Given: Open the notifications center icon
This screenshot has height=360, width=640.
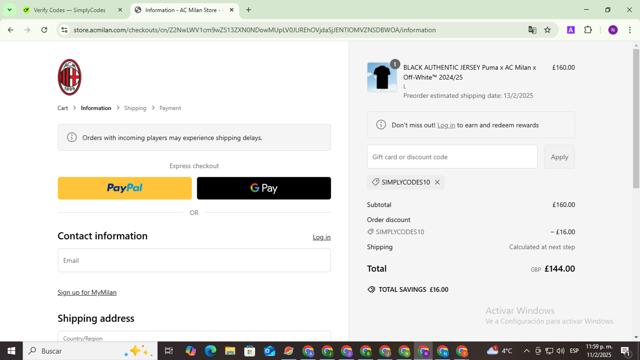Looking at the screenshot, I should click(x=625, y=351).
